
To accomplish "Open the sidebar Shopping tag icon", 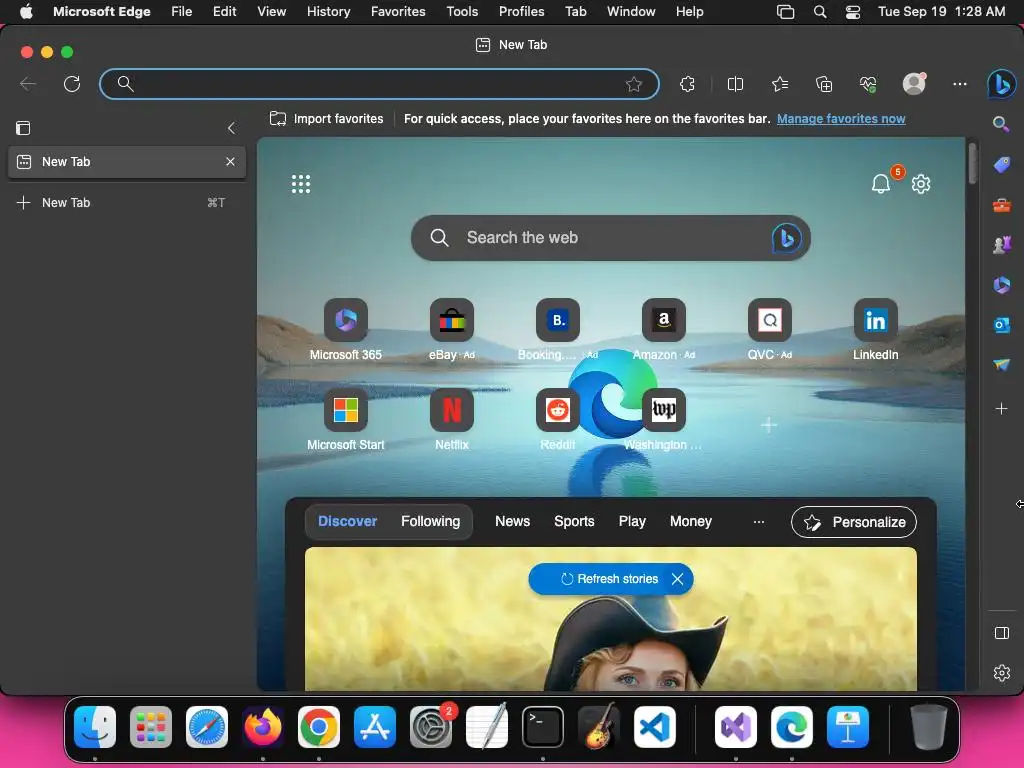I will point(1001,165).
